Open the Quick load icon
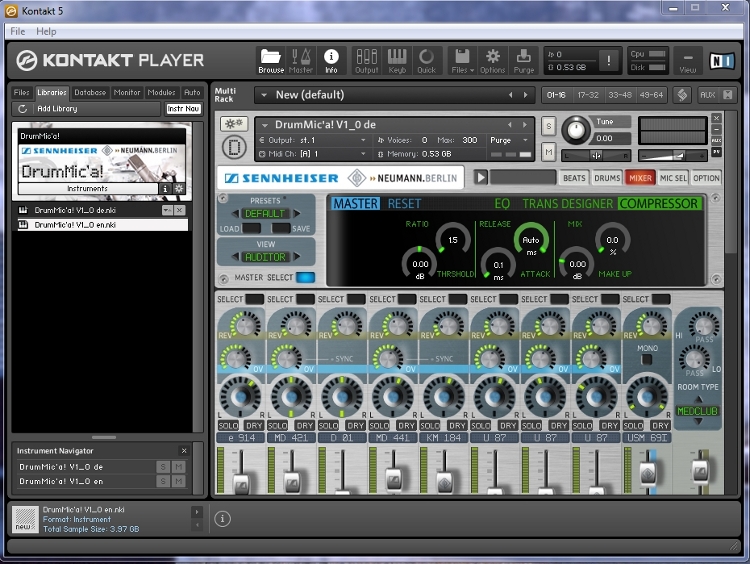This screenshot has width=750, height=564. (x=426, y=61)
